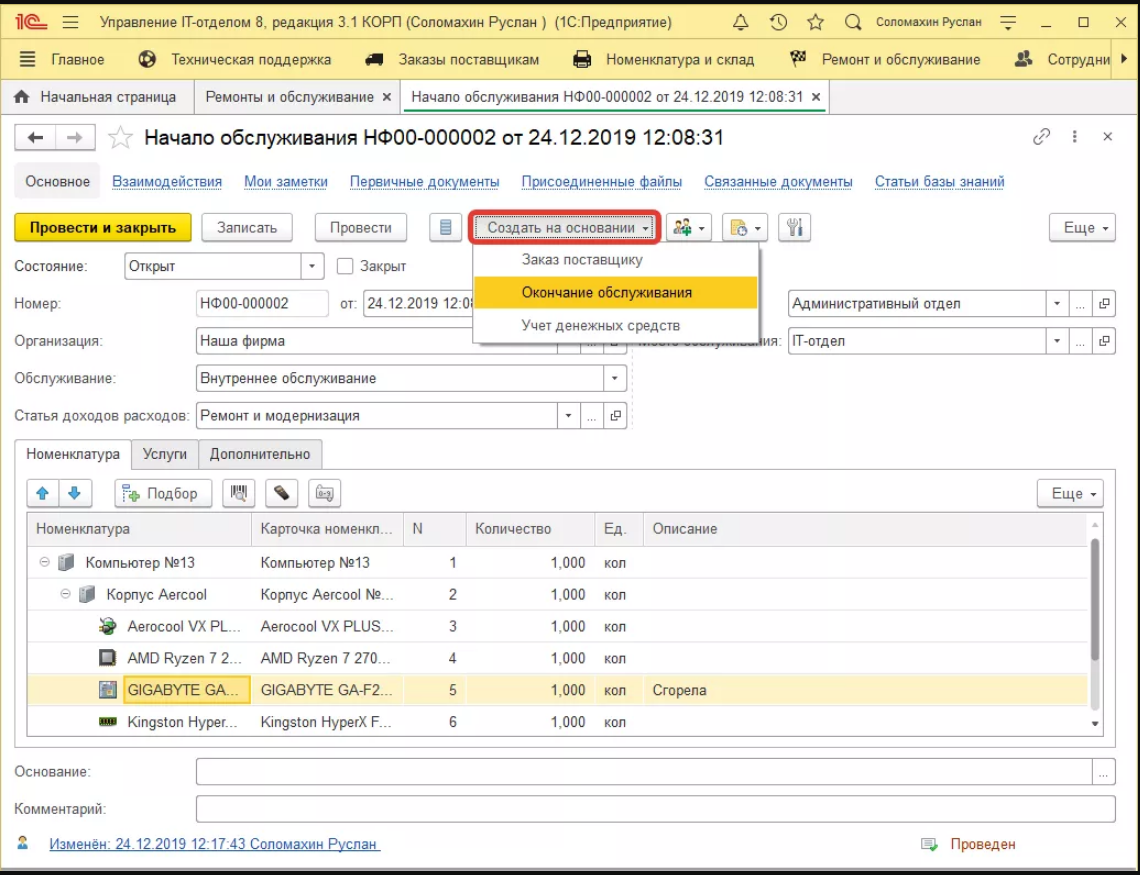Screen dimensions: 1140x875
Task: Collapse the Корпус Aercool tree node
Action: (66, 595)
